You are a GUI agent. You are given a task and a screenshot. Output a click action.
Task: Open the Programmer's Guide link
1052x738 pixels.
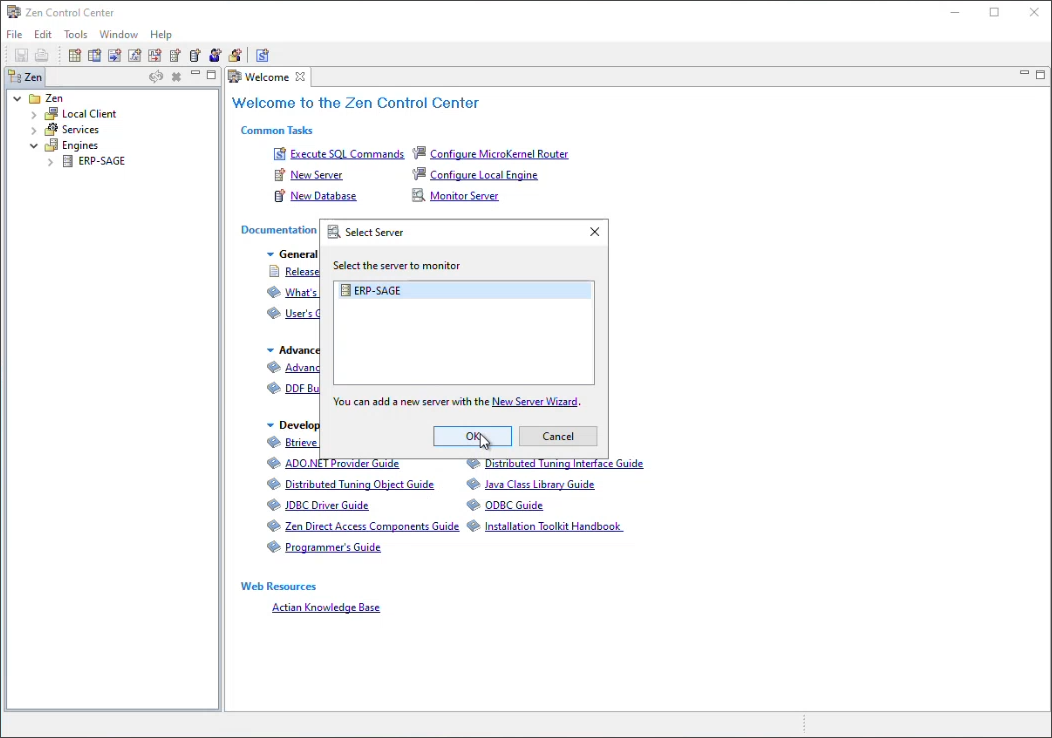click(x=333, y=547)
